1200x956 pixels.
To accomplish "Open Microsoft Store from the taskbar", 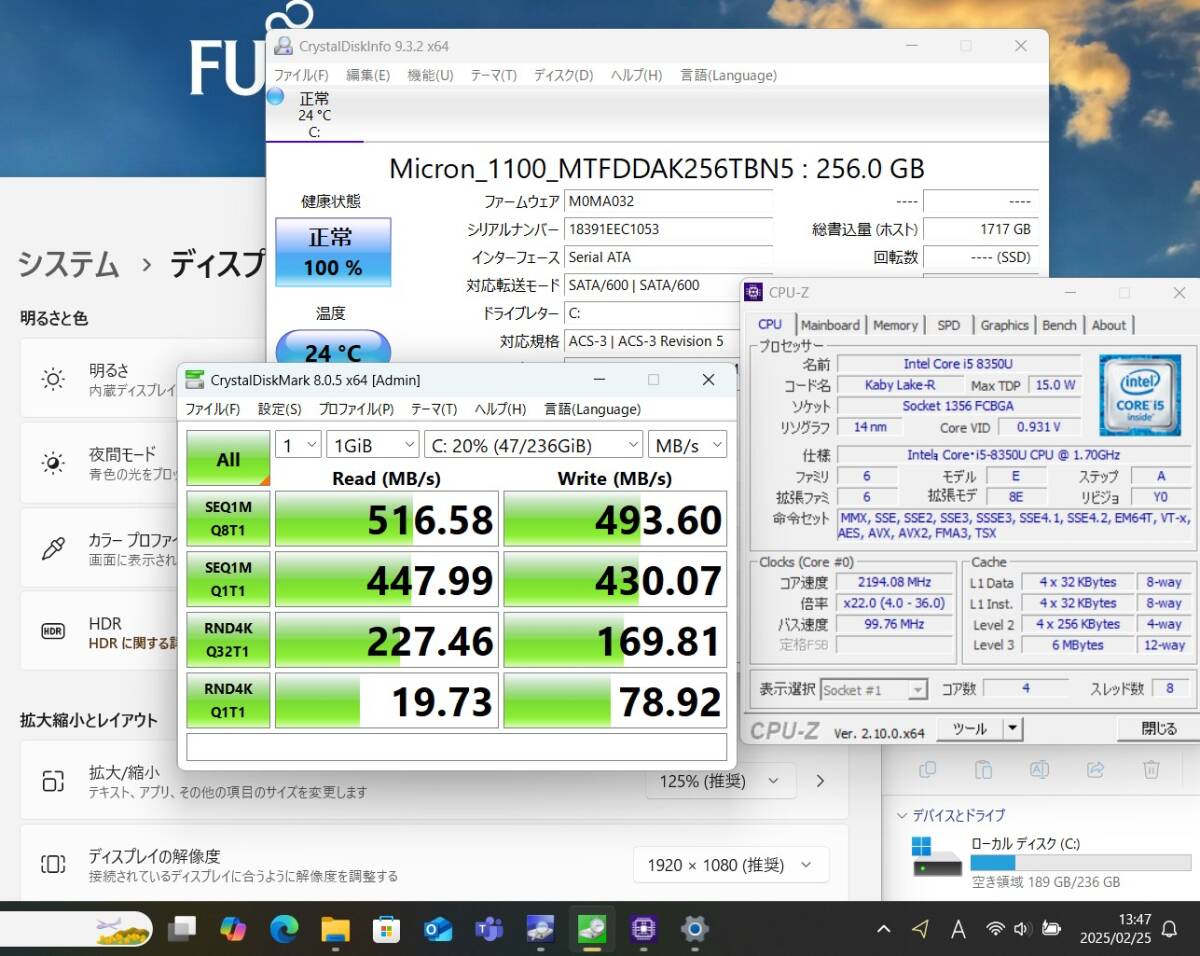I will pos(386,929).
